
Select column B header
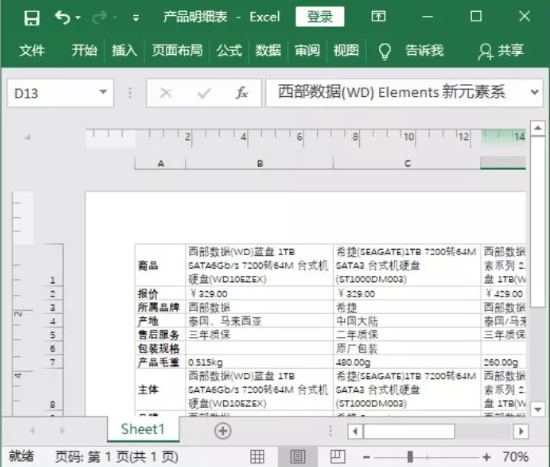click(260, 163)
